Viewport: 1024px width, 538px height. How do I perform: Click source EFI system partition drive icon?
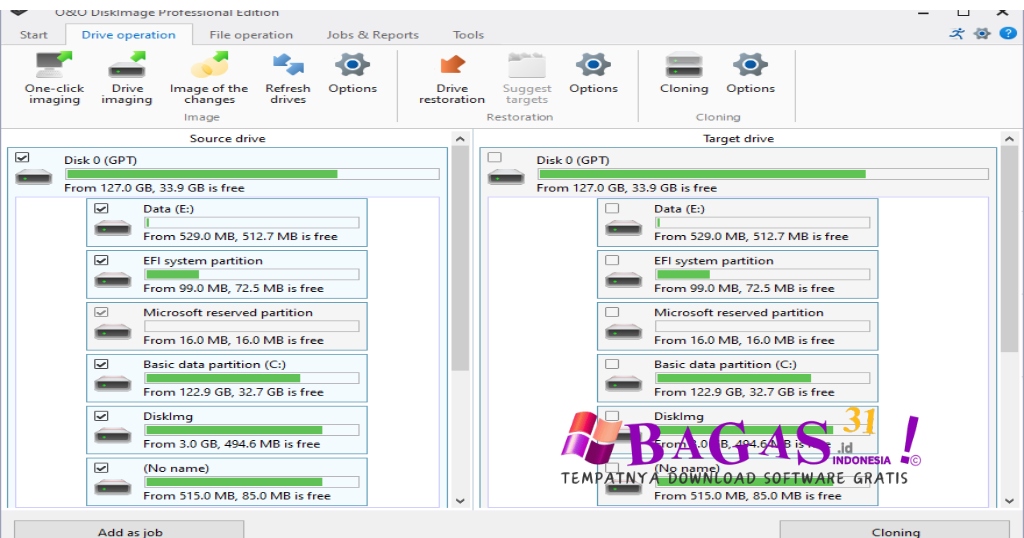(x=113, y=279)
